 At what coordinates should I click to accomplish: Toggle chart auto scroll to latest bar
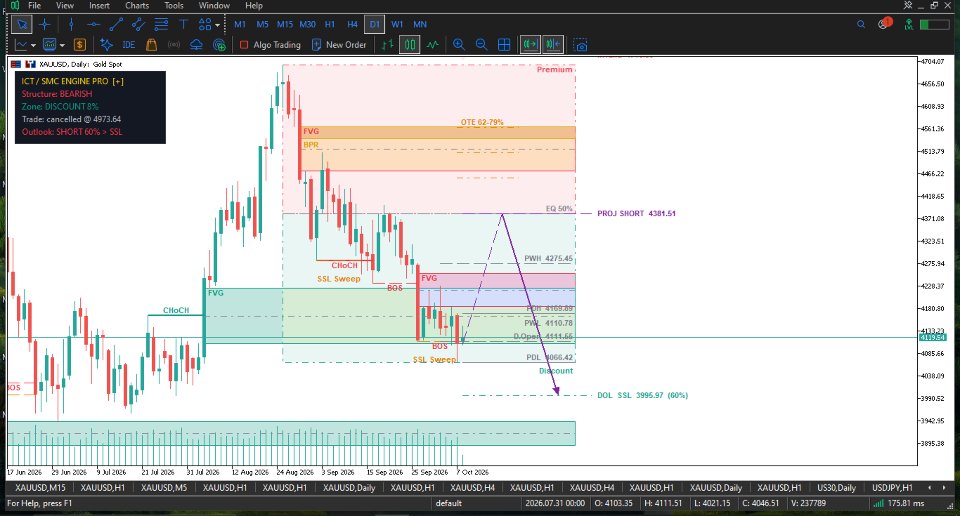530,45
